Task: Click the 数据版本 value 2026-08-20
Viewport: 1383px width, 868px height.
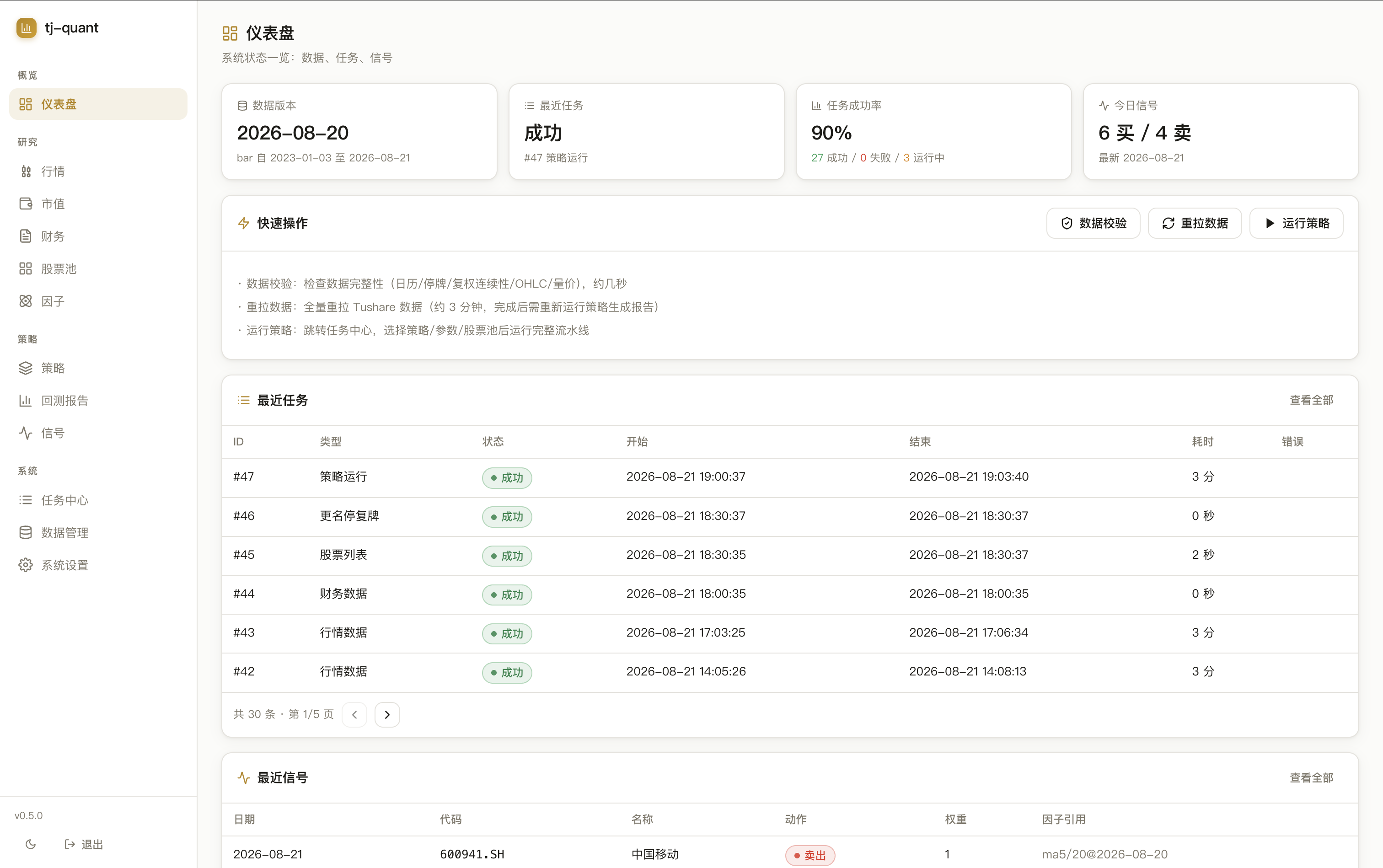Action: point(293,133)
